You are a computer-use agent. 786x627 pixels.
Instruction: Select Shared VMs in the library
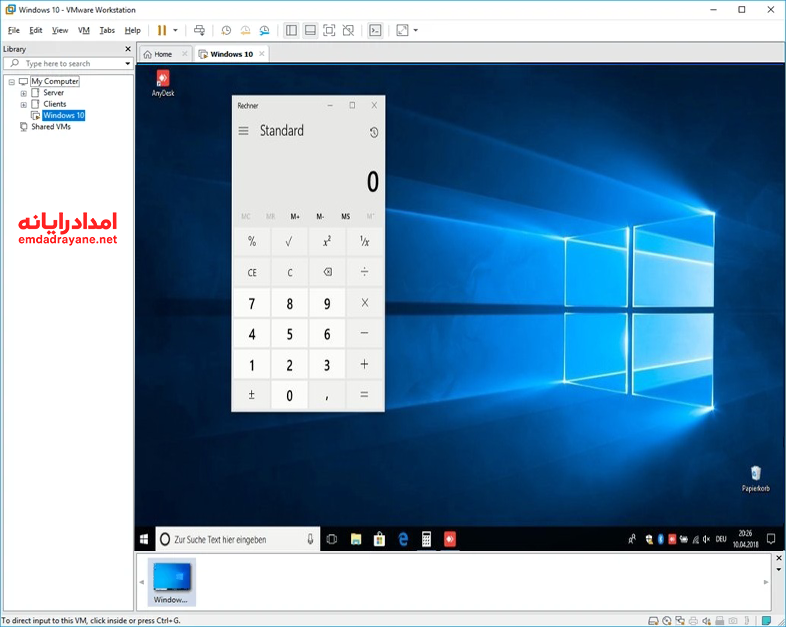[51, 127]
